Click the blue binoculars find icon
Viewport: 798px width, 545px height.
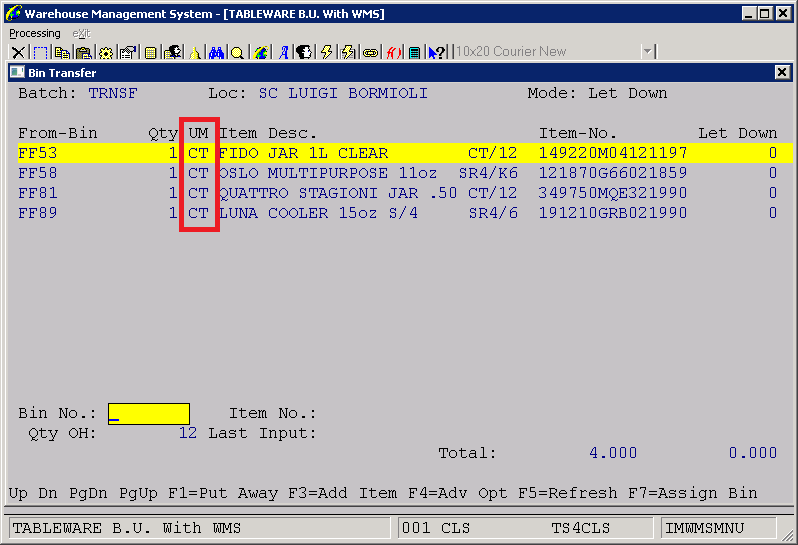click(x=216, y=52)
